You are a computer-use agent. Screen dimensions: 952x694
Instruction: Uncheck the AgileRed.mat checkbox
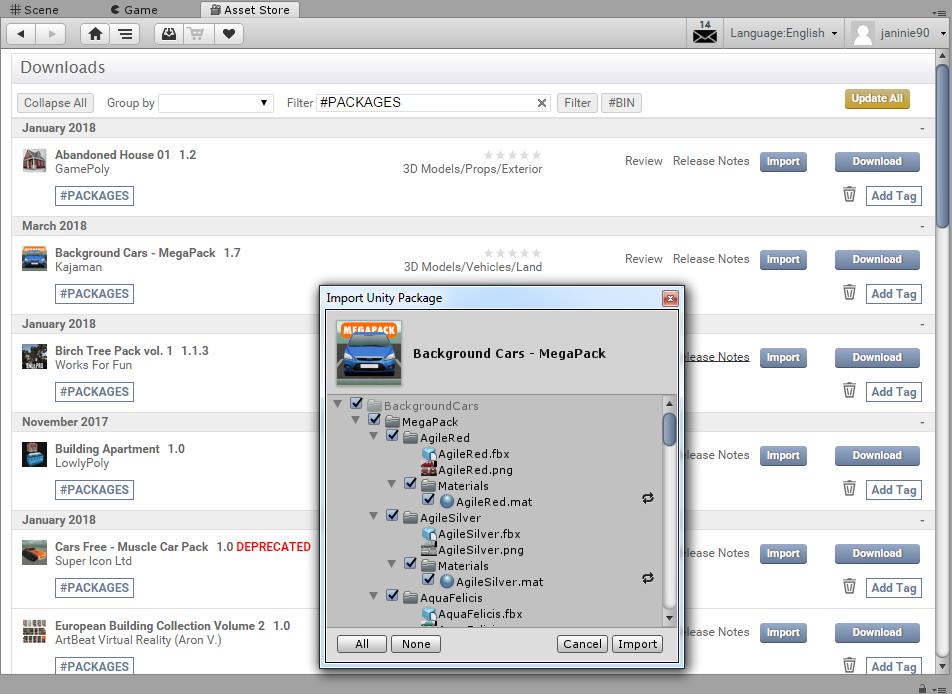click(x=429, y=499)
